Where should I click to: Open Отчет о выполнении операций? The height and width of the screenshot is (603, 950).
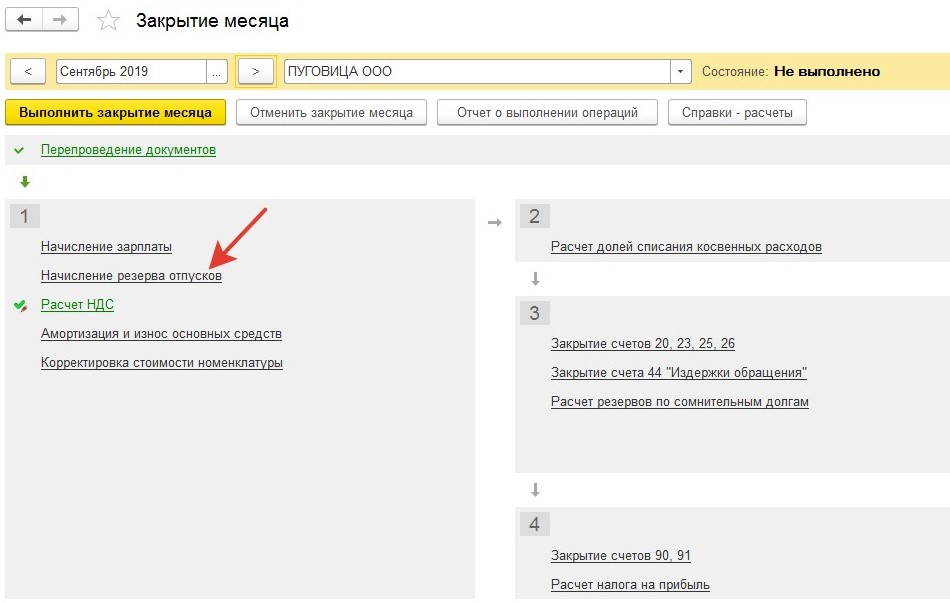[547, 113]
